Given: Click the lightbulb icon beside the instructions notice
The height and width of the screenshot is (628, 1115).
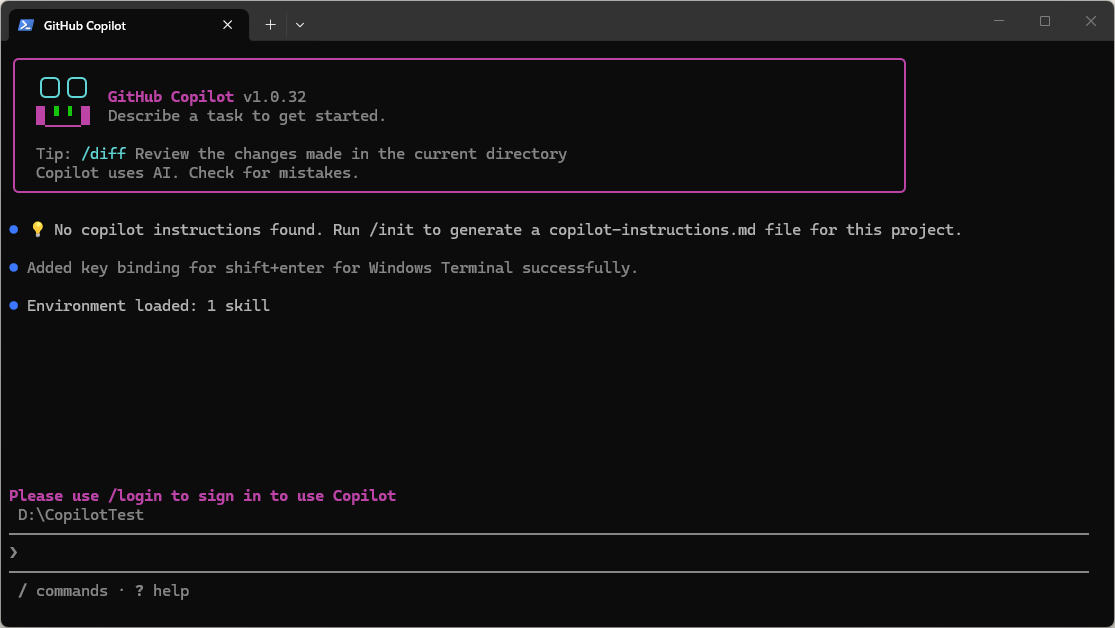Looking at the screenshot, I should click(x=38, y=230).
